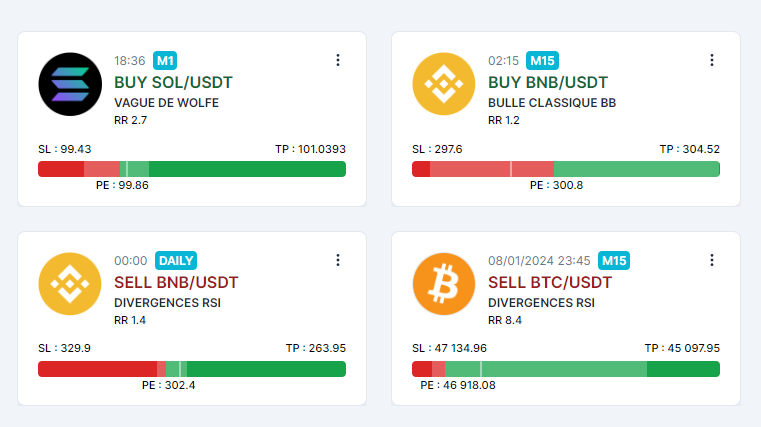Viewport: 761px width, 427px height.
Task: Click the BNB logo on BUY card
Action: pos(444,84)
